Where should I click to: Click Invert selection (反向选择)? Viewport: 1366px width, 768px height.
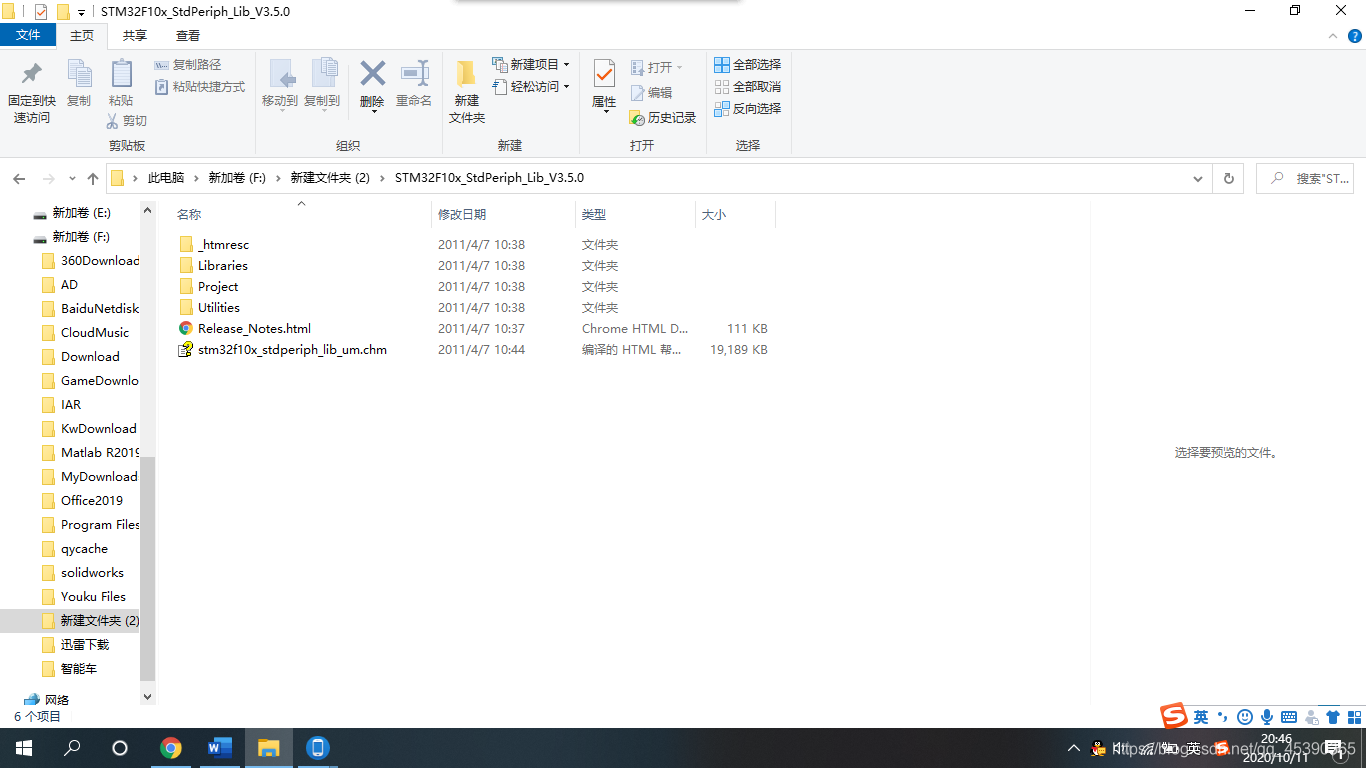pos(747,109)
